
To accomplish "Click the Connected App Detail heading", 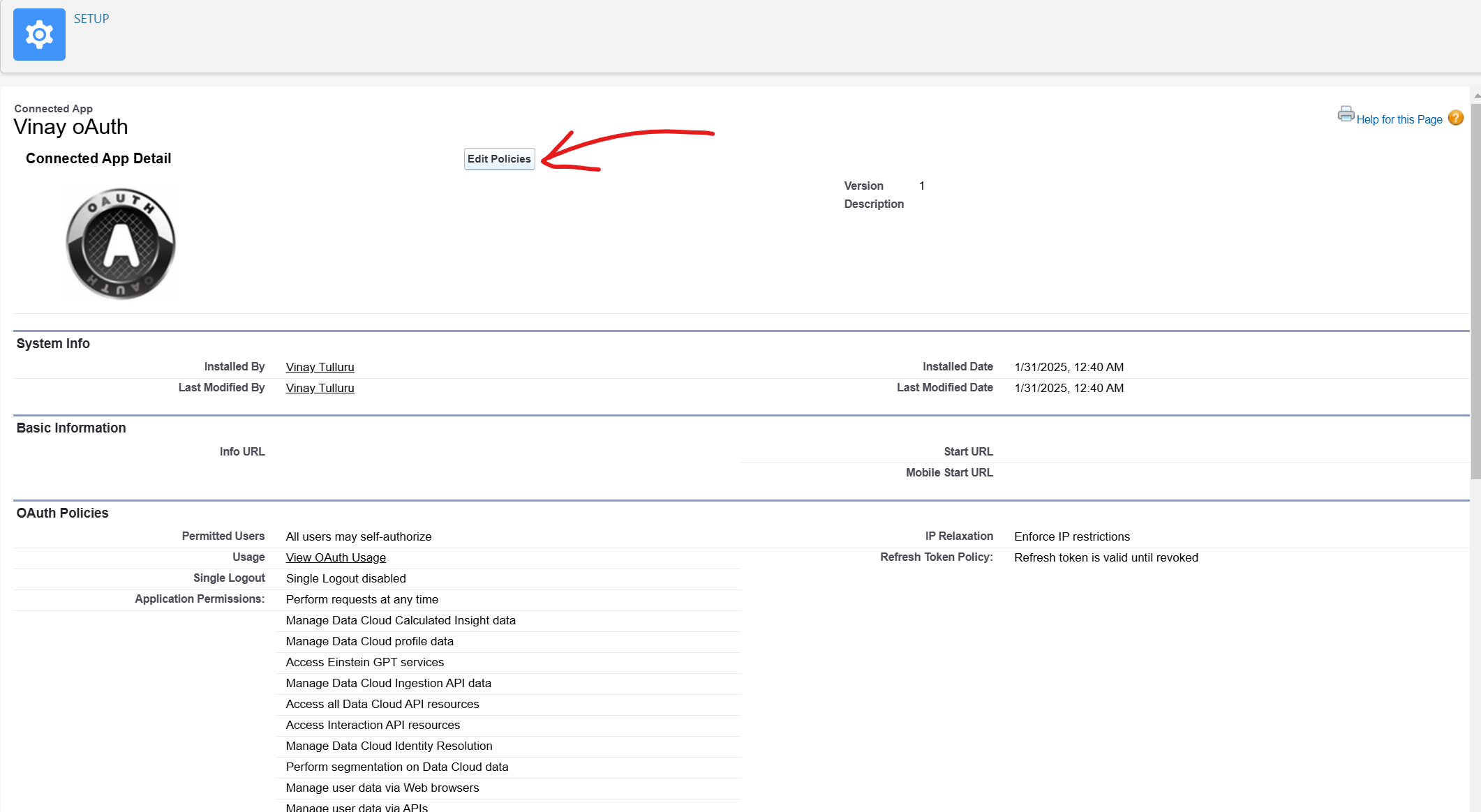I will [x=98, y=158].
